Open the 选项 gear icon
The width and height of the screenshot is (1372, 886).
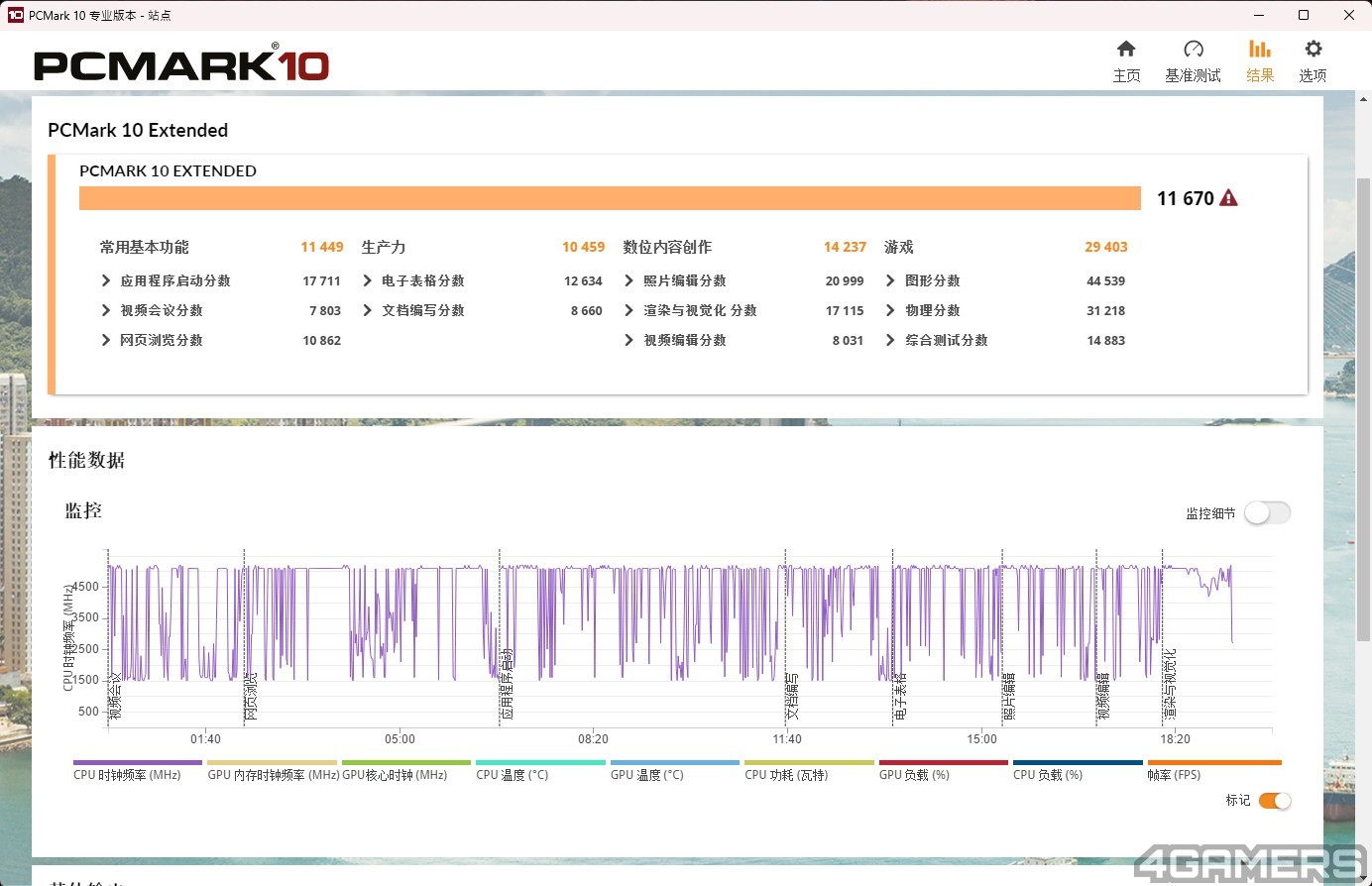pyautogui.click(x=1314, y=49)
